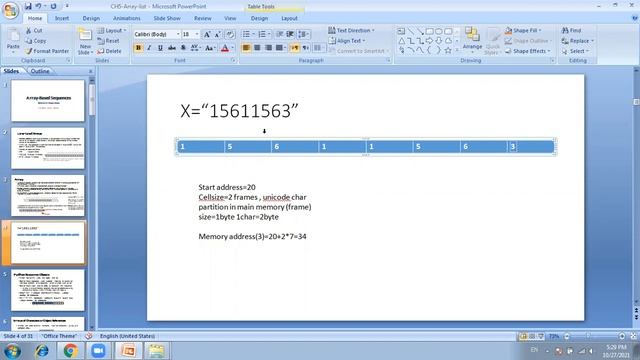
Task: Select the 5-point Star shape
Action: point(448,50)
